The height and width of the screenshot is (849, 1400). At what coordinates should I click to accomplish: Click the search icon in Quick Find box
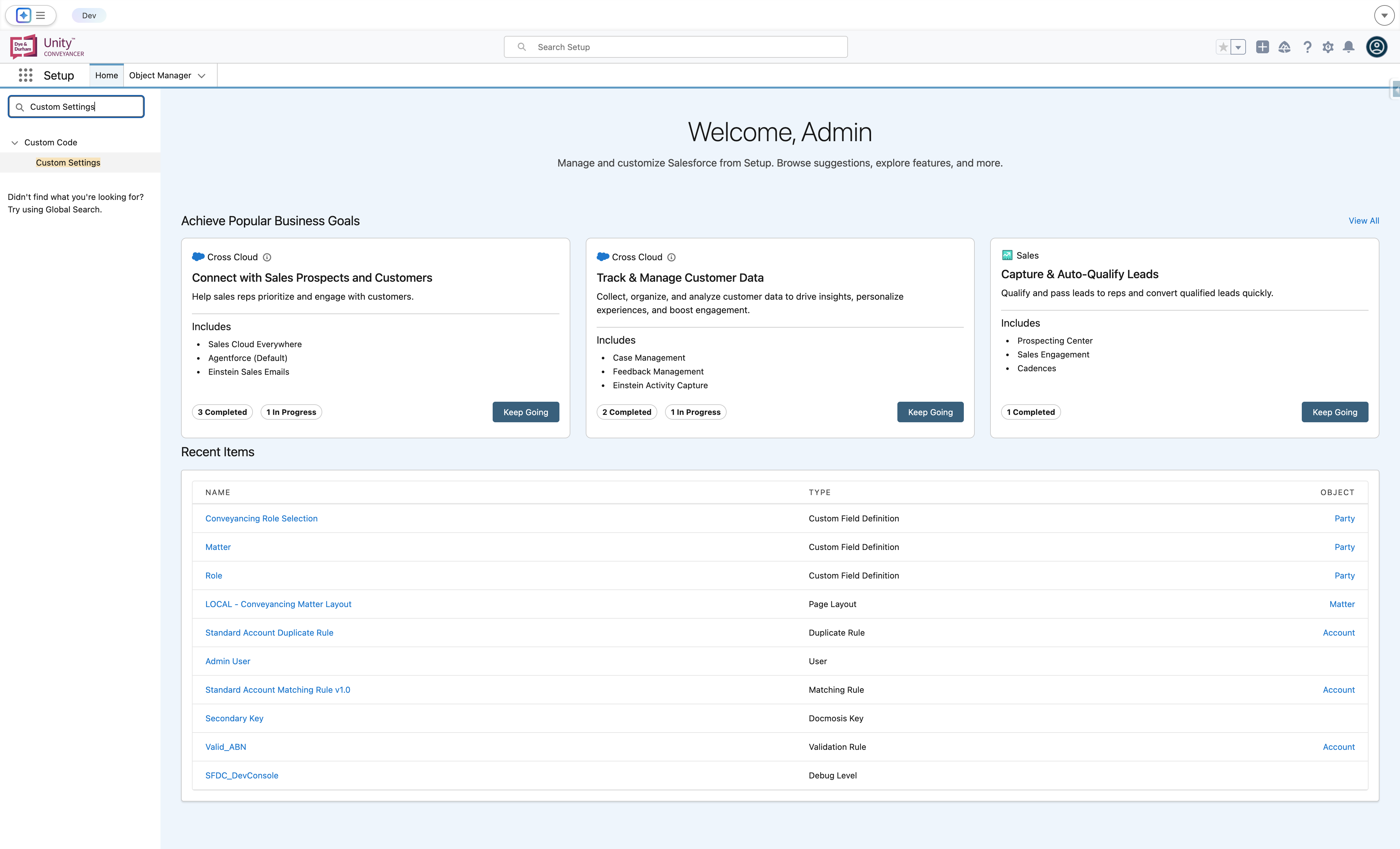click(x=20, y=107)
